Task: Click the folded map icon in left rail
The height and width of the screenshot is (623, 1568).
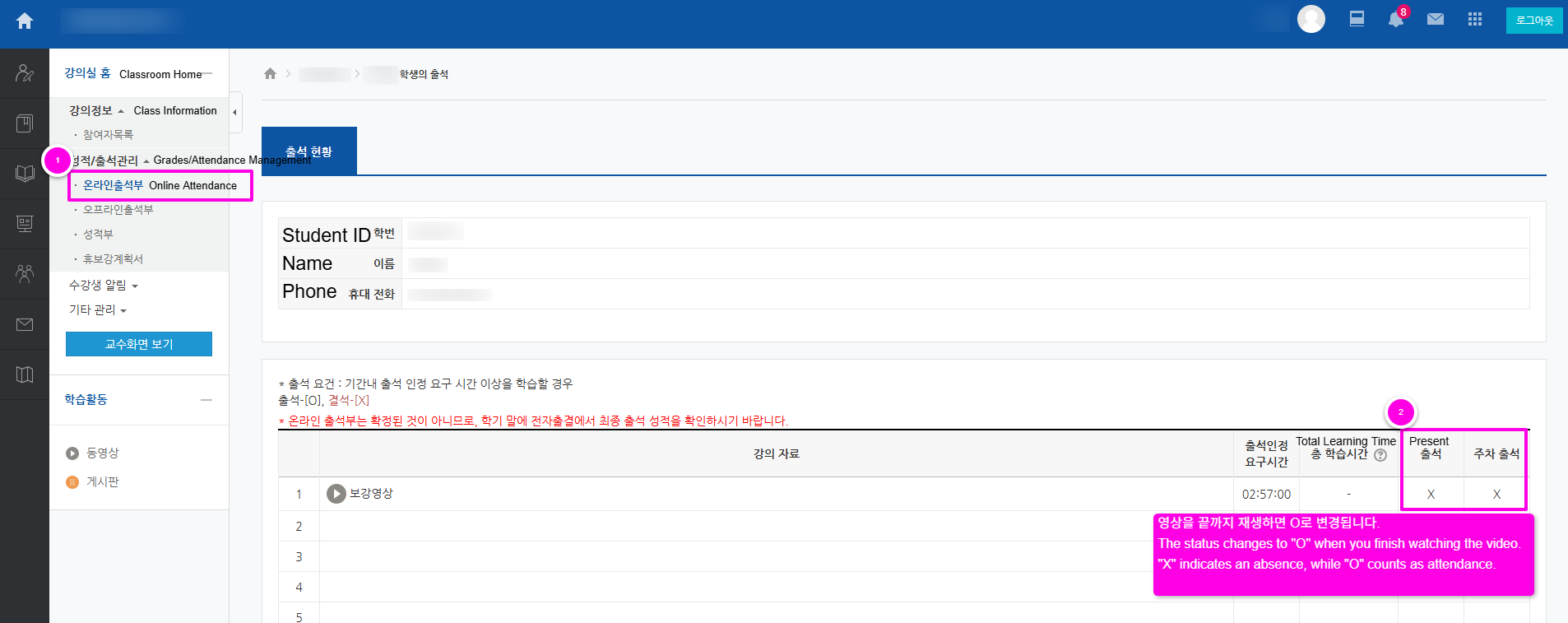Action: pyautogui.click(x=25, y=374)
